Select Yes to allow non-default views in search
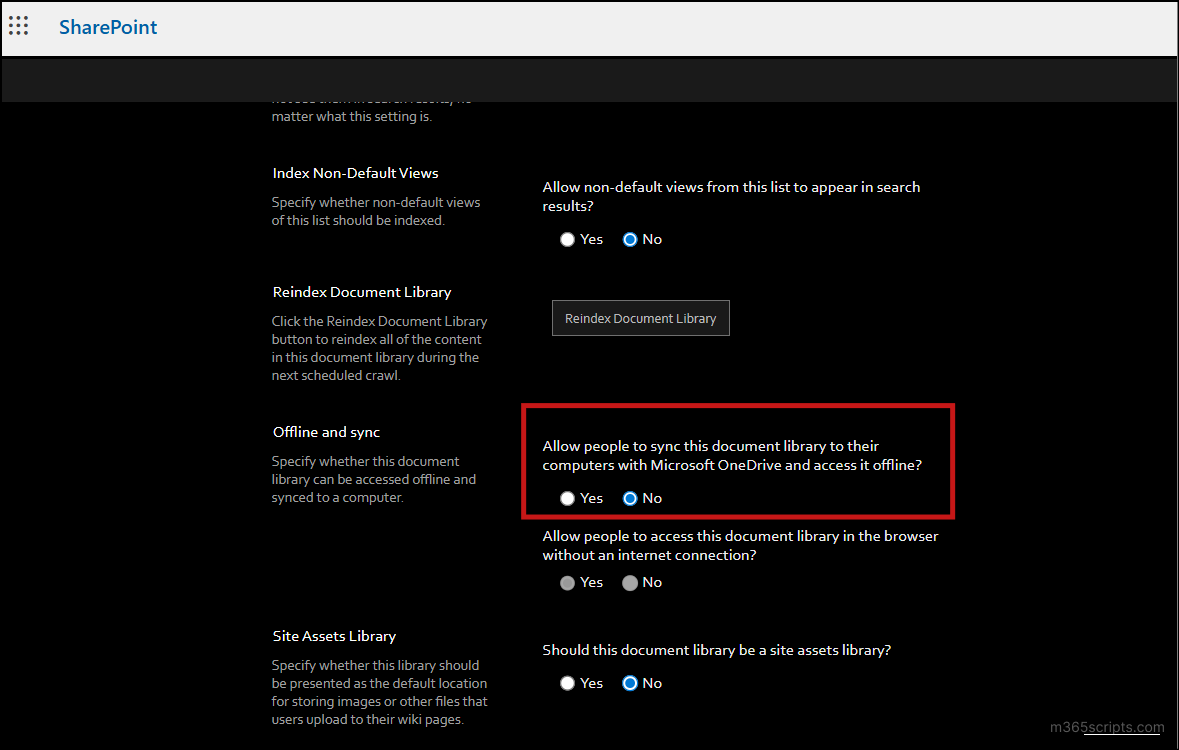This screenshot has width=1179, height=750. (x=567, y=239)
